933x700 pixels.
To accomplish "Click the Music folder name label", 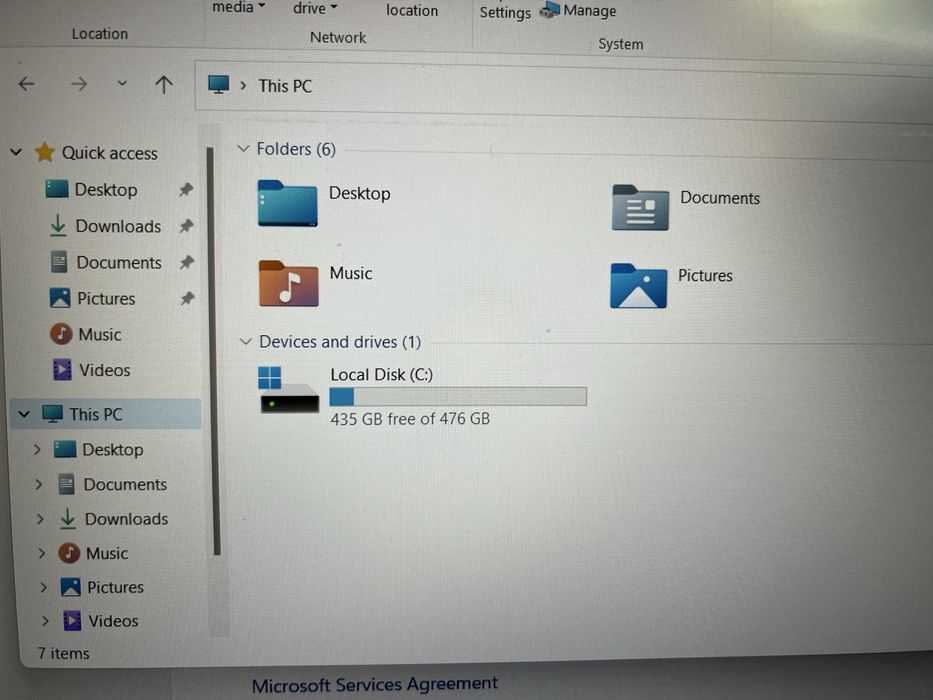I will (x=351, y=273).
